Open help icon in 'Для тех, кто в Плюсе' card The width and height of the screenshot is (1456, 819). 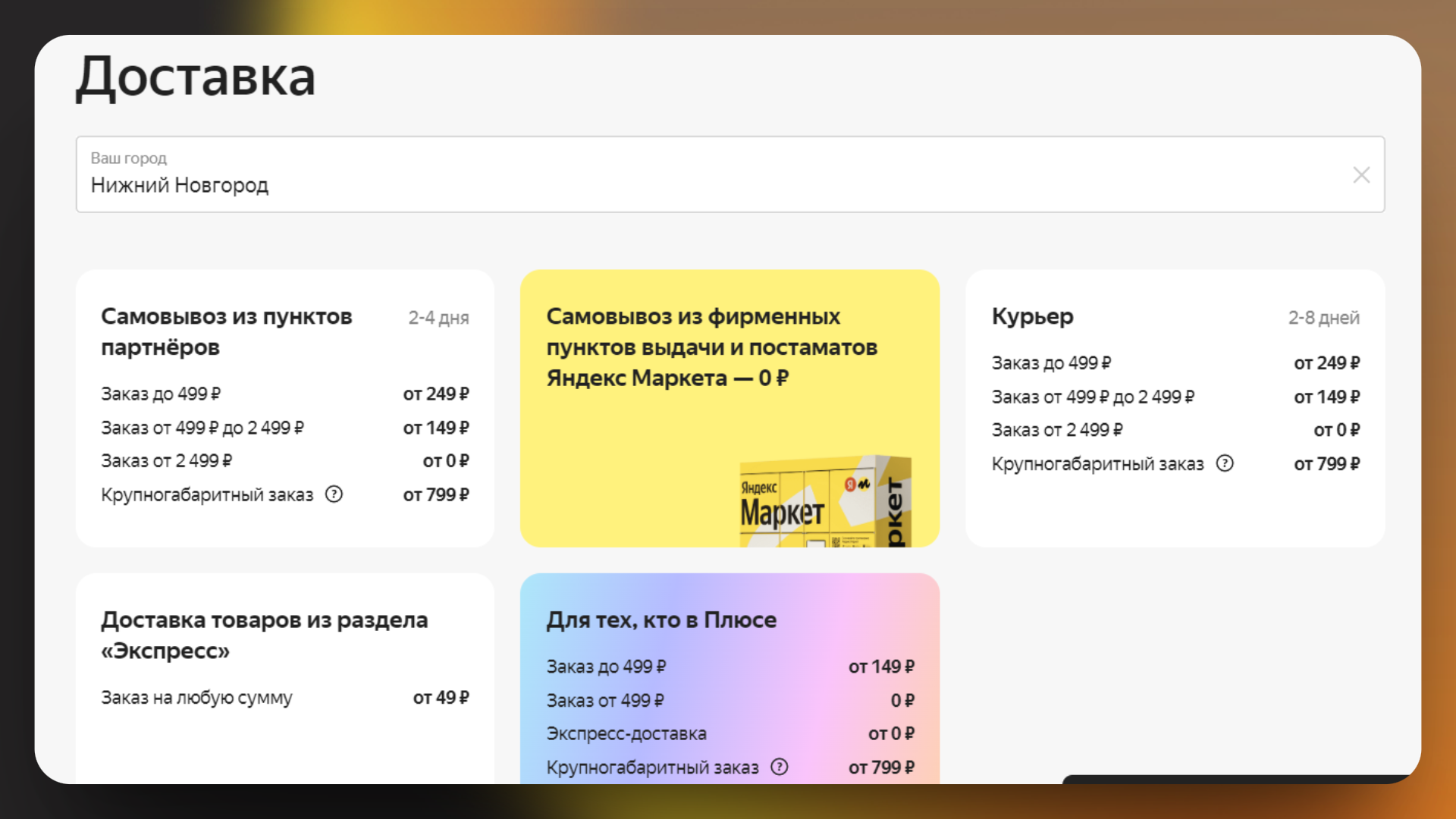coord(780,767)
